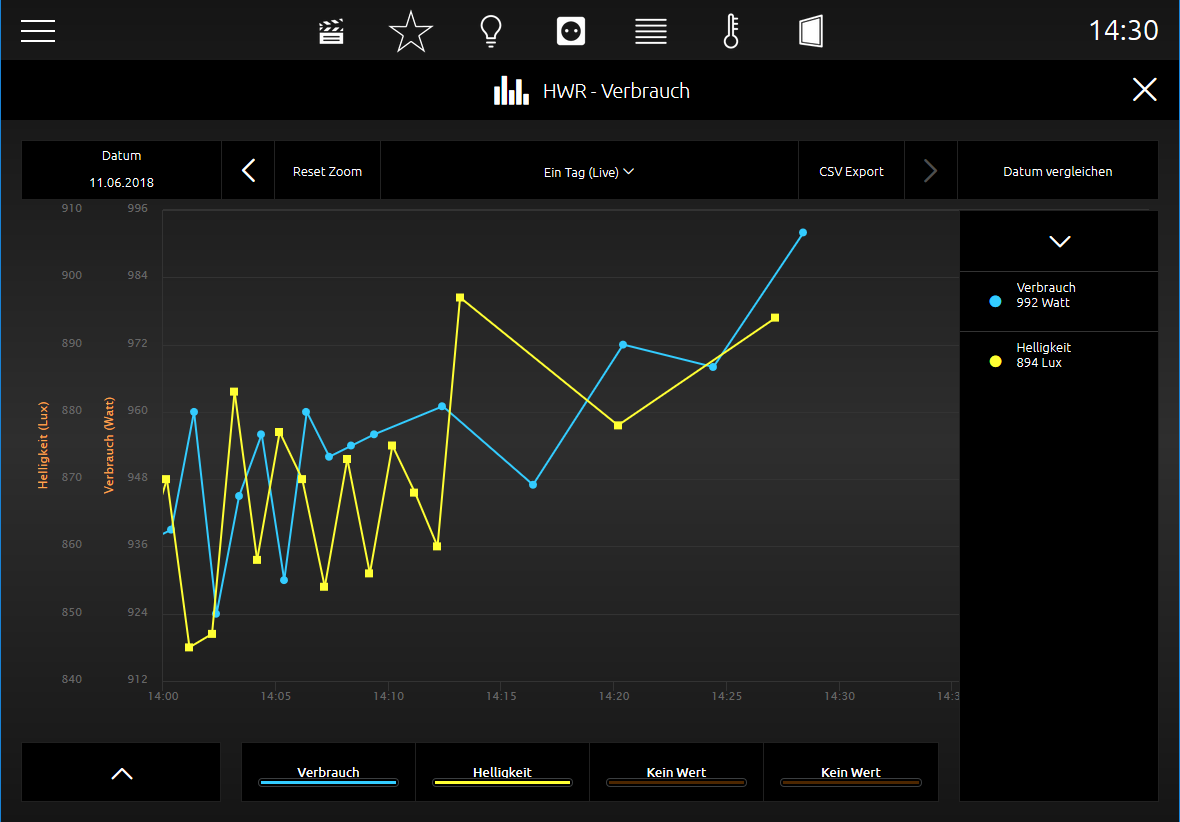Open the scenes clapperboard icon
1180x822 pixels.
(331, 32)
